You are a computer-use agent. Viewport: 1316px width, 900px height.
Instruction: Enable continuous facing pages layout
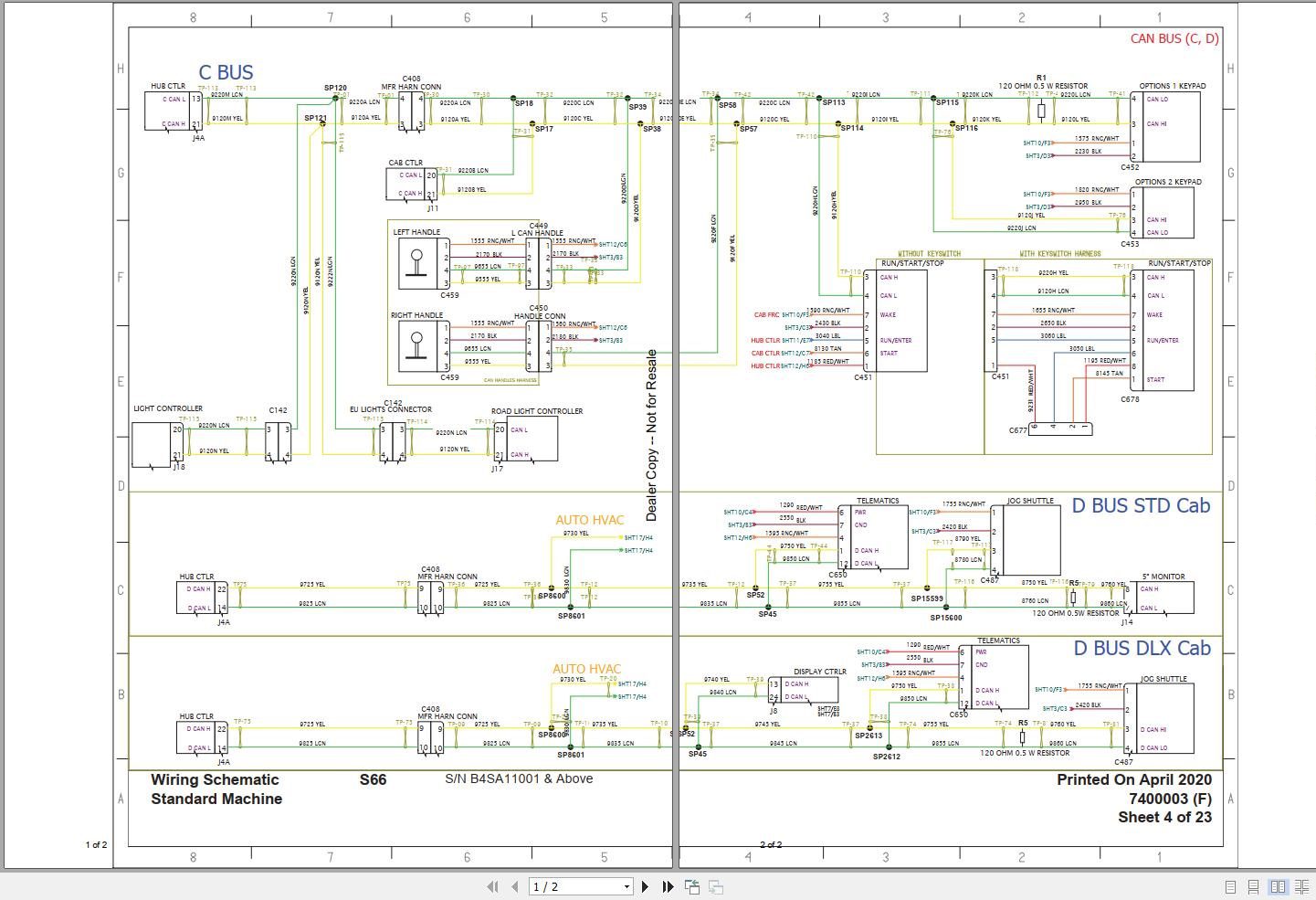(x=1300, y=886)
